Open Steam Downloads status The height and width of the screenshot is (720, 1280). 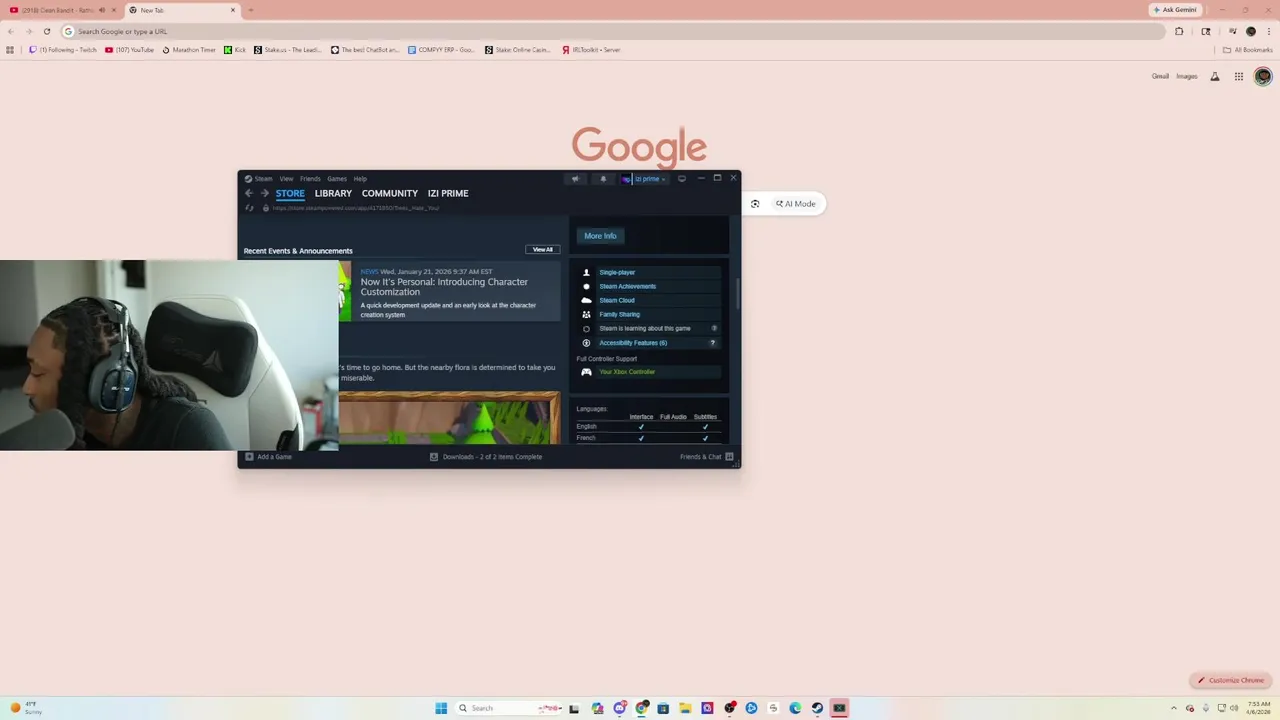(x=486, y=457)
